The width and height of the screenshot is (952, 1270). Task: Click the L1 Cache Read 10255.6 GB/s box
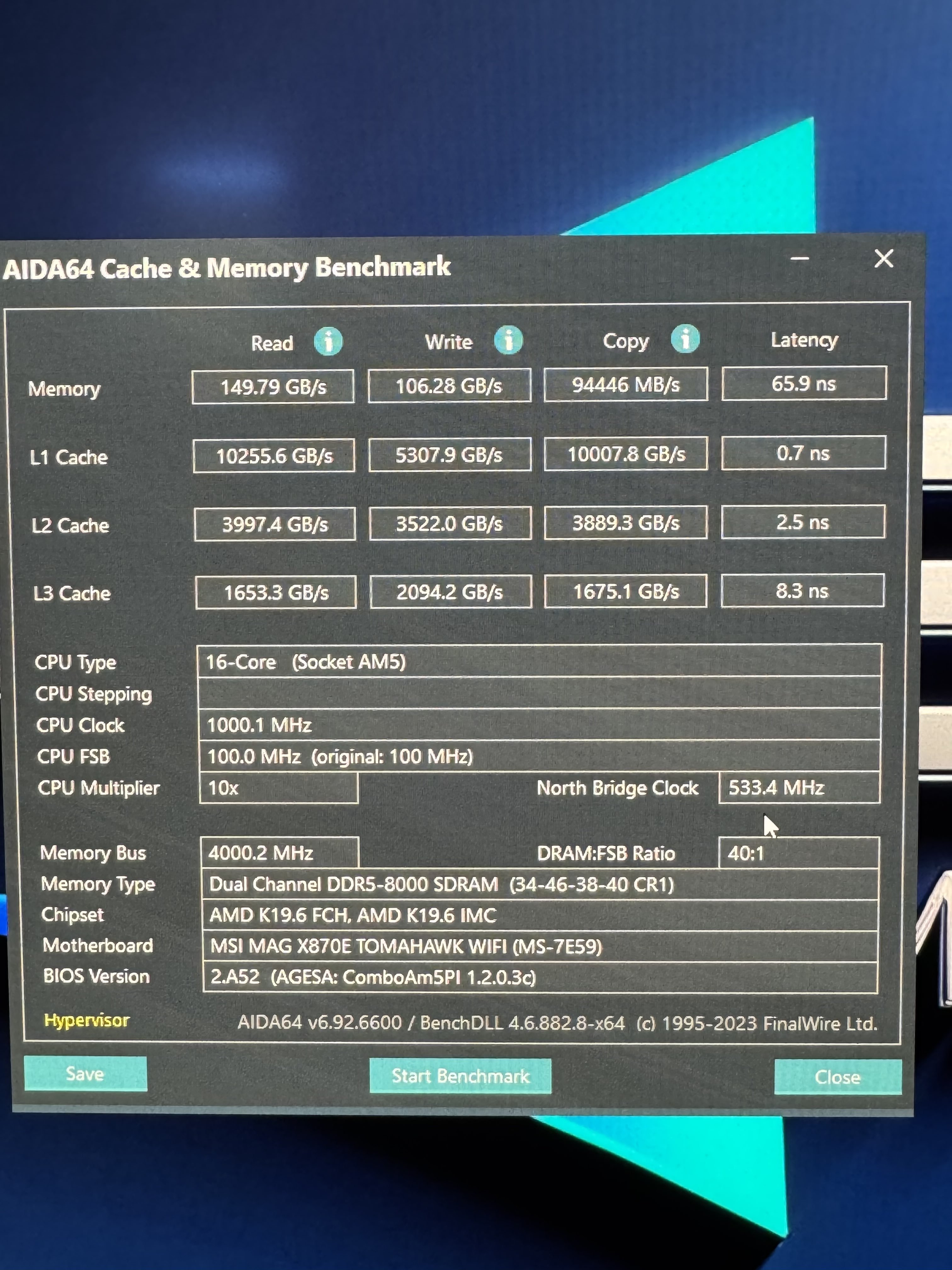(x=274, y=456)
